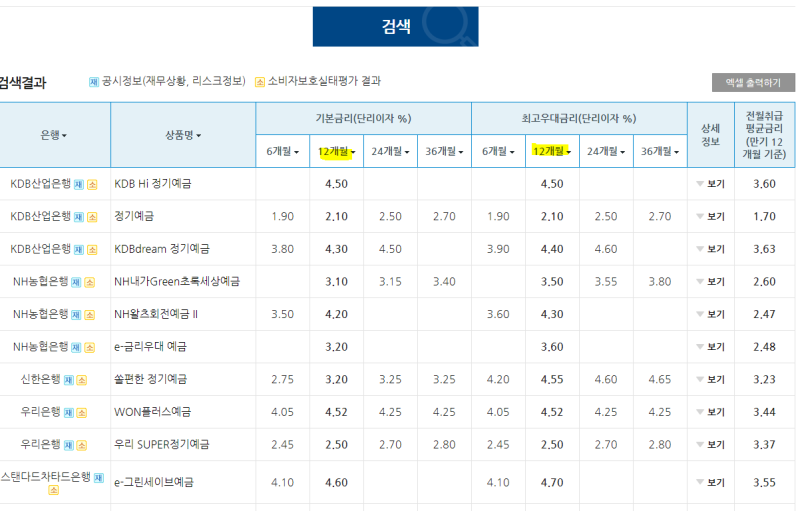The height and width of the screenshot is (511, 800).
Task: Open 소 icon for e-금리우대 예금 row
Action: (x=89, y=348)
